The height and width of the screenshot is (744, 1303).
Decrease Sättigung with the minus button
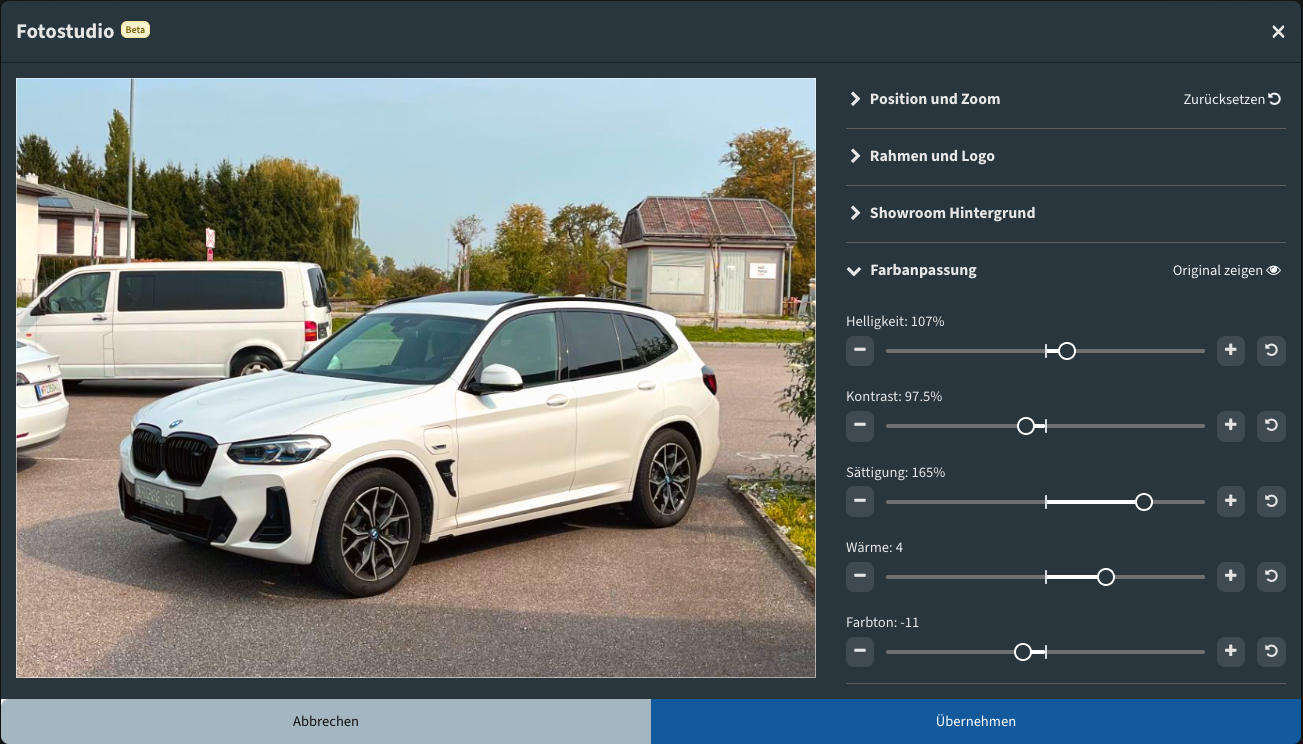coord(860,501)
